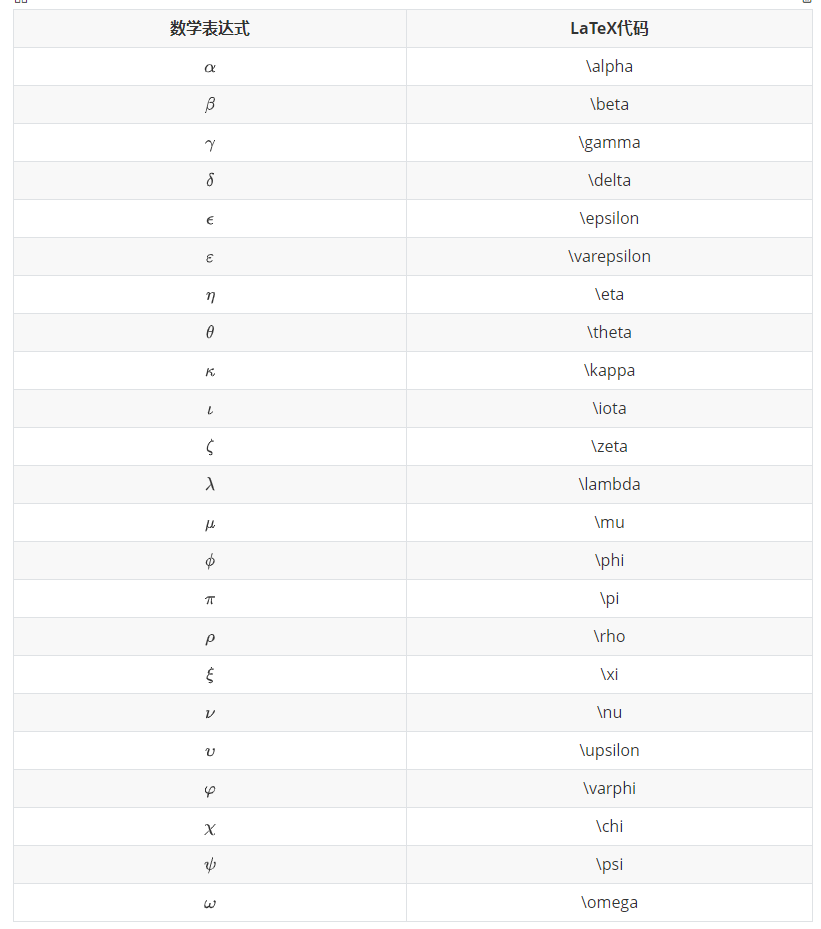Click the delta symbol δ
821x929 pixels.
(210, 181)
